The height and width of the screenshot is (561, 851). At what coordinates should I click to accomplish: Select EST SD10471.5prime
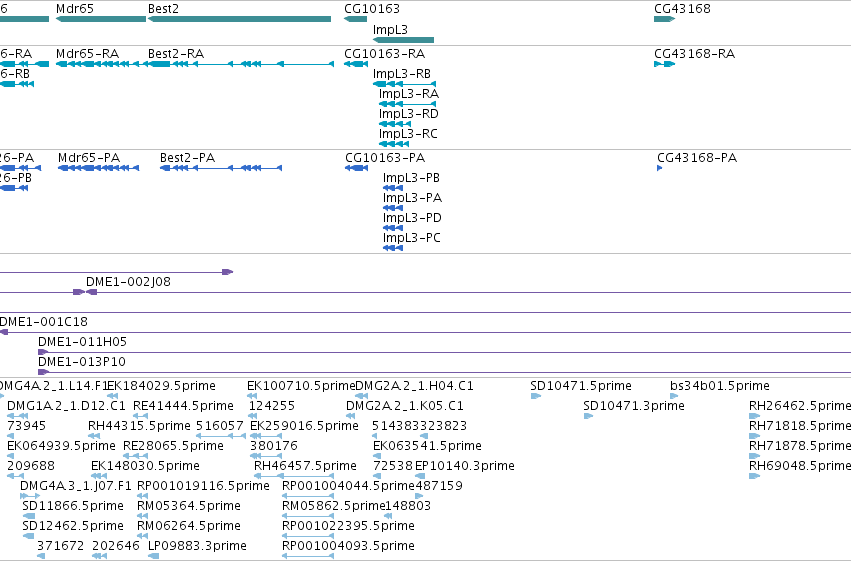click(x=536, y=396)
